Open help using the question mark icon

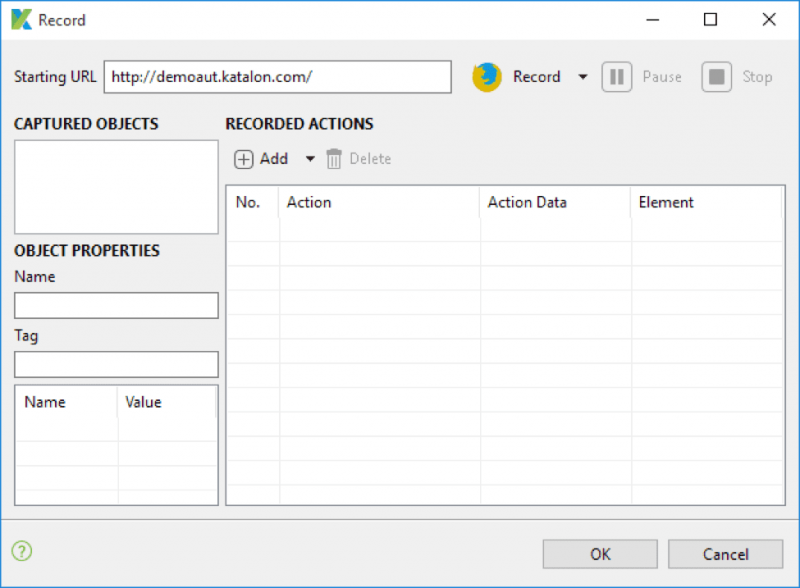(21, 551)
